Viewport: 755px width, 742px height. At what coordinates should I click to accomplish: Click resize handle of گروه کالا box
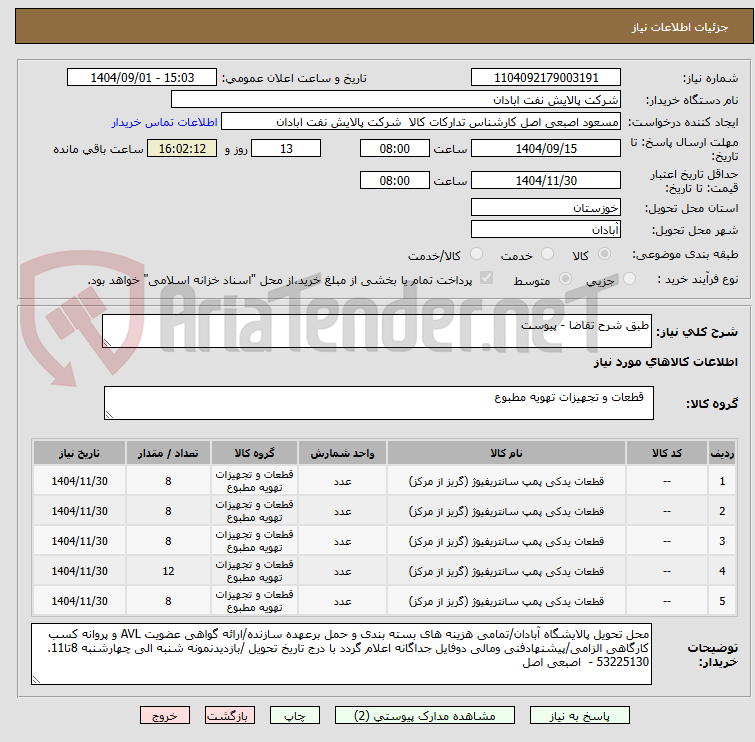(x=109, y=415)
